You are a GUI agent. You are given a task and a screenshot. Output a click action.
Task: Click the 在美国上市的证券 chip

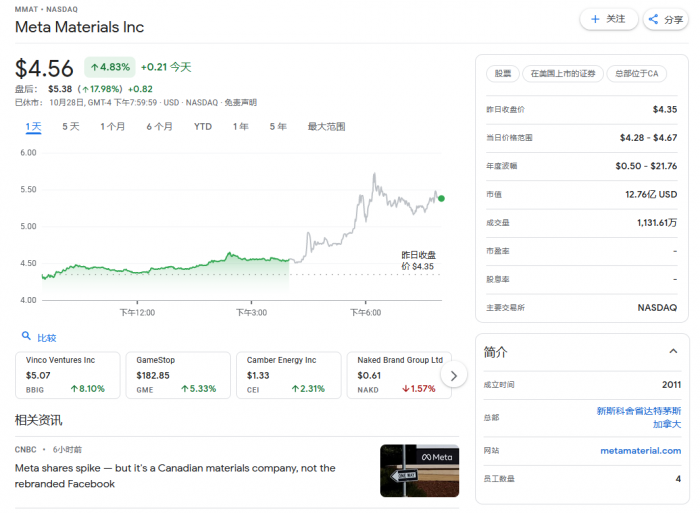pyautogui.click(x=563, y=73)
